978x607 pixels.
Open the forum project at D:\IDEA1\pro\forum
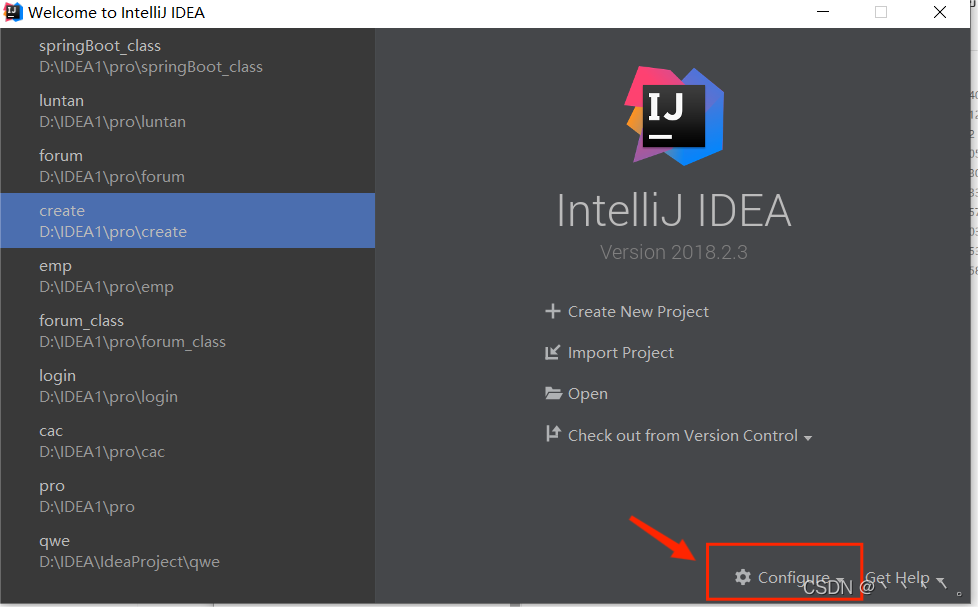[188, 166]
